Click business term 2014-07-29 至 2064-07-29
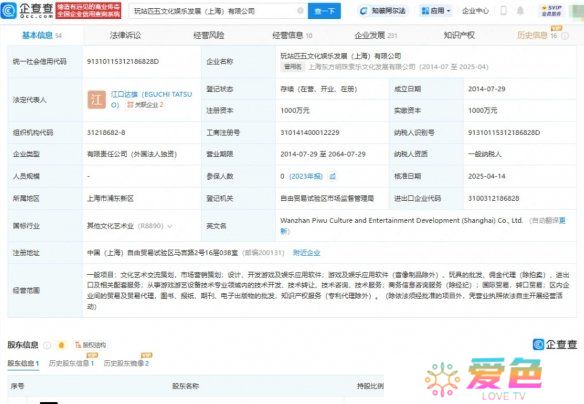 [x=323, y=154]
